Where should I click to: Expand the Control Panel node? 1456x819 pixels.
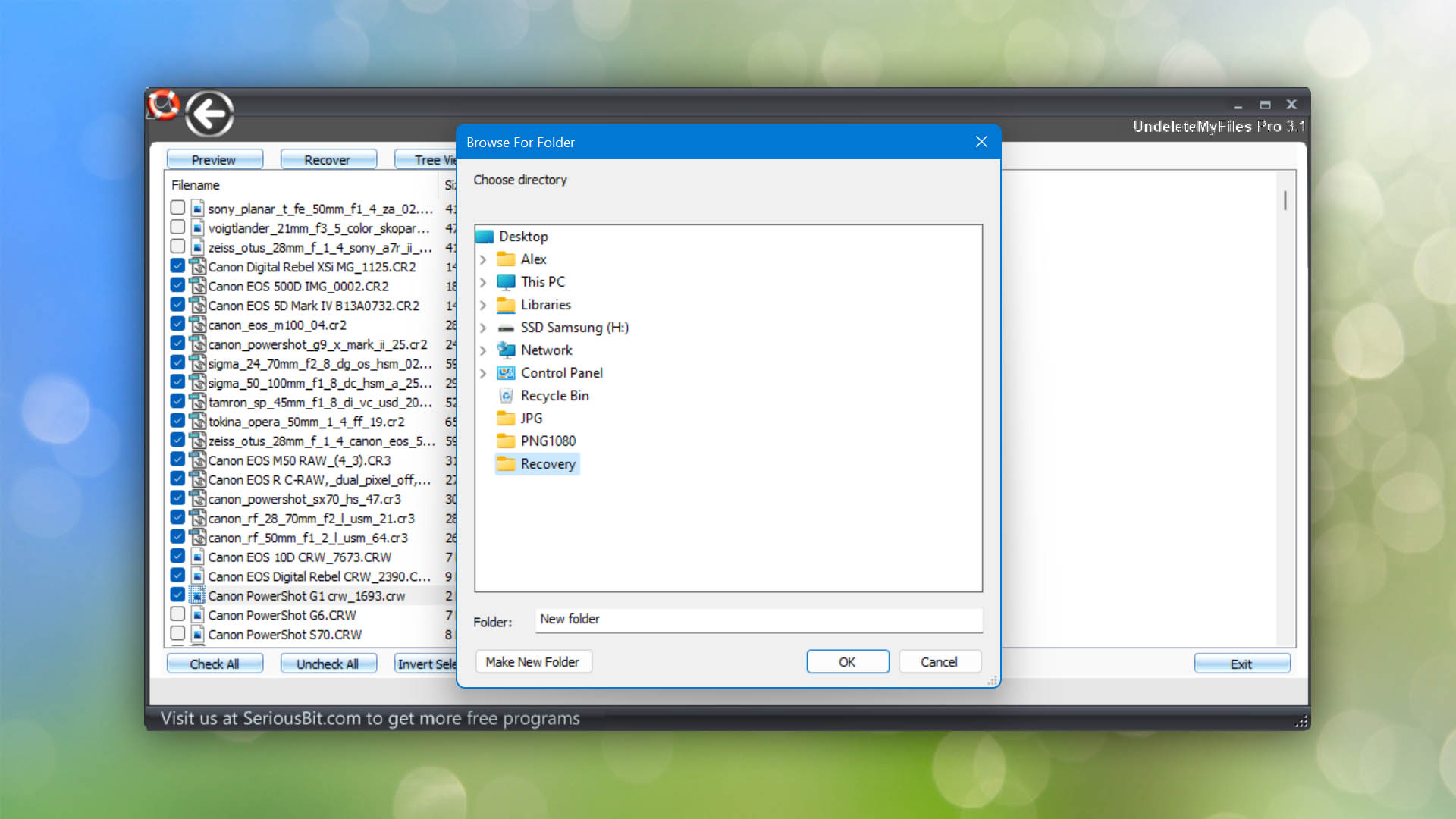click(x=483, y=373)
